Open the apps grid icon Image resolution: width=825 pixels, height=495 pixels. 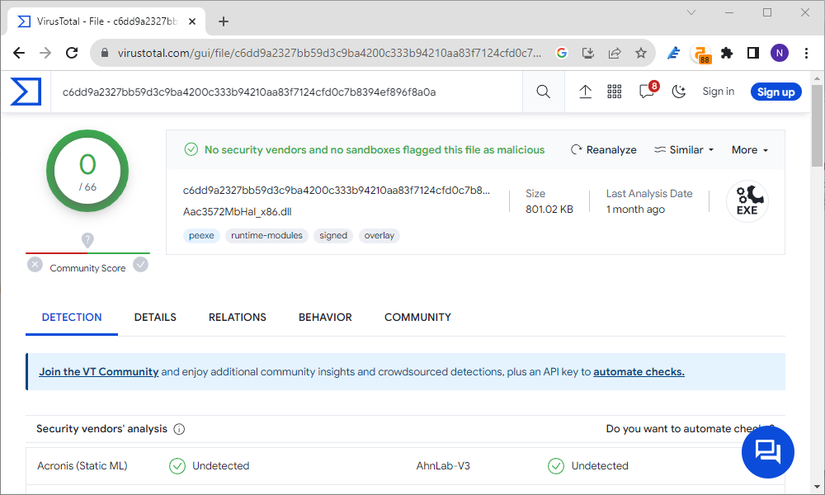pyautogui.click(x=615, y=92)
